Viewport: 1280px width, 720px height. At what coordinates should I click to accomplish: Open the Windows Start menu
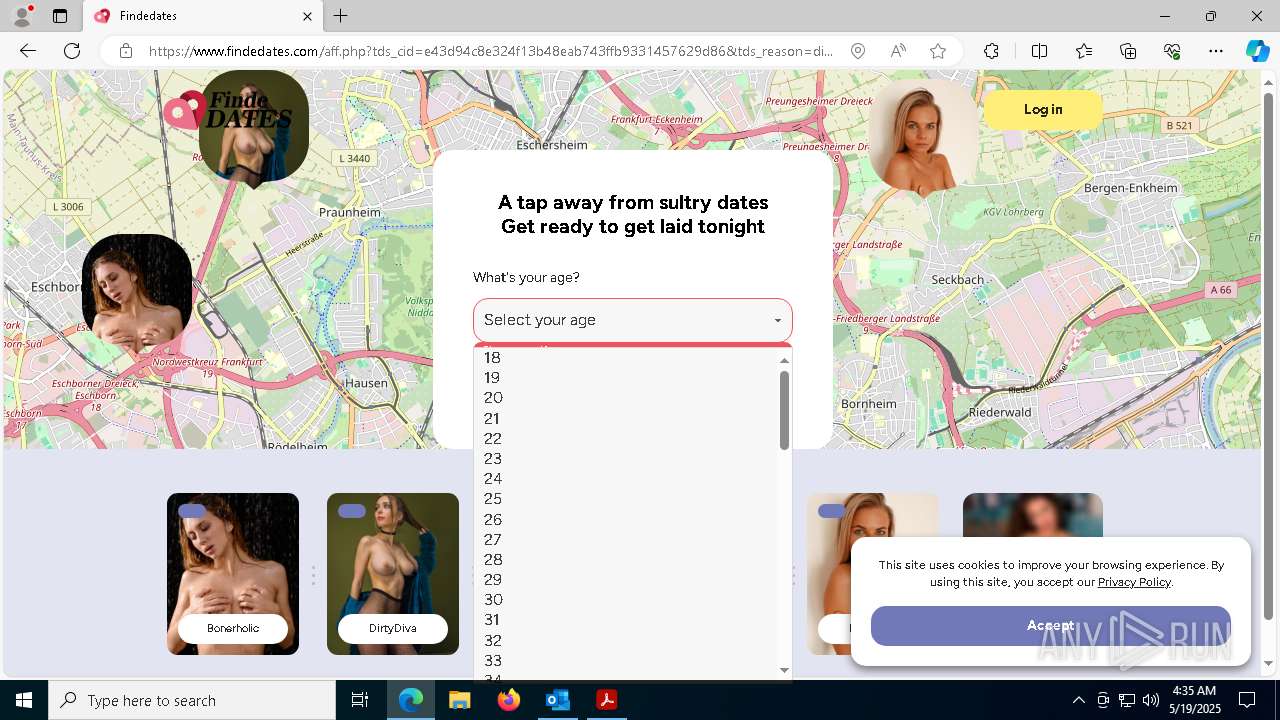tap(24, 700)
